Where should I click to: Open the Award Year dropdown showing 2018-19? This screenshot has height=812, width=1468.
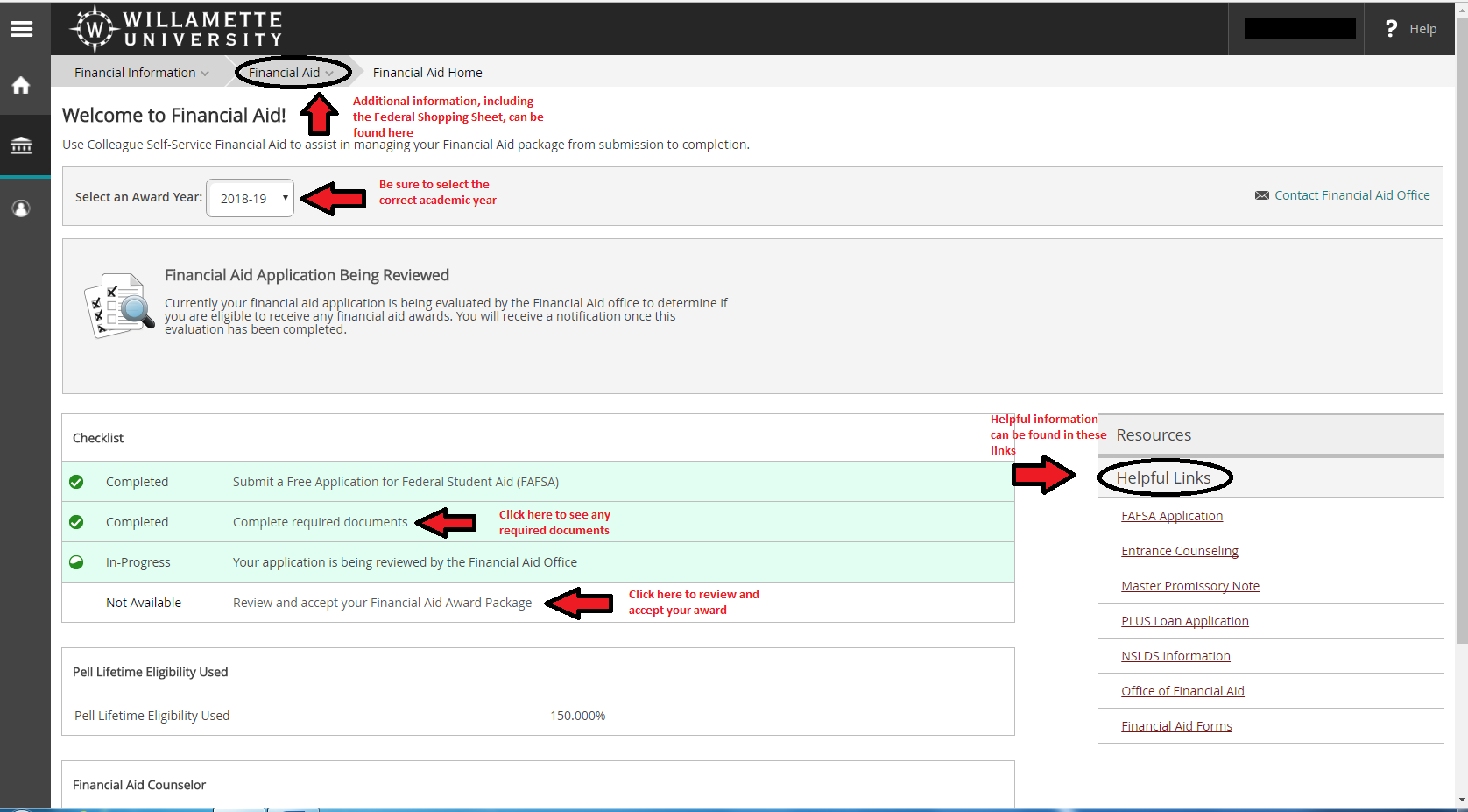(x=251, y=198)
